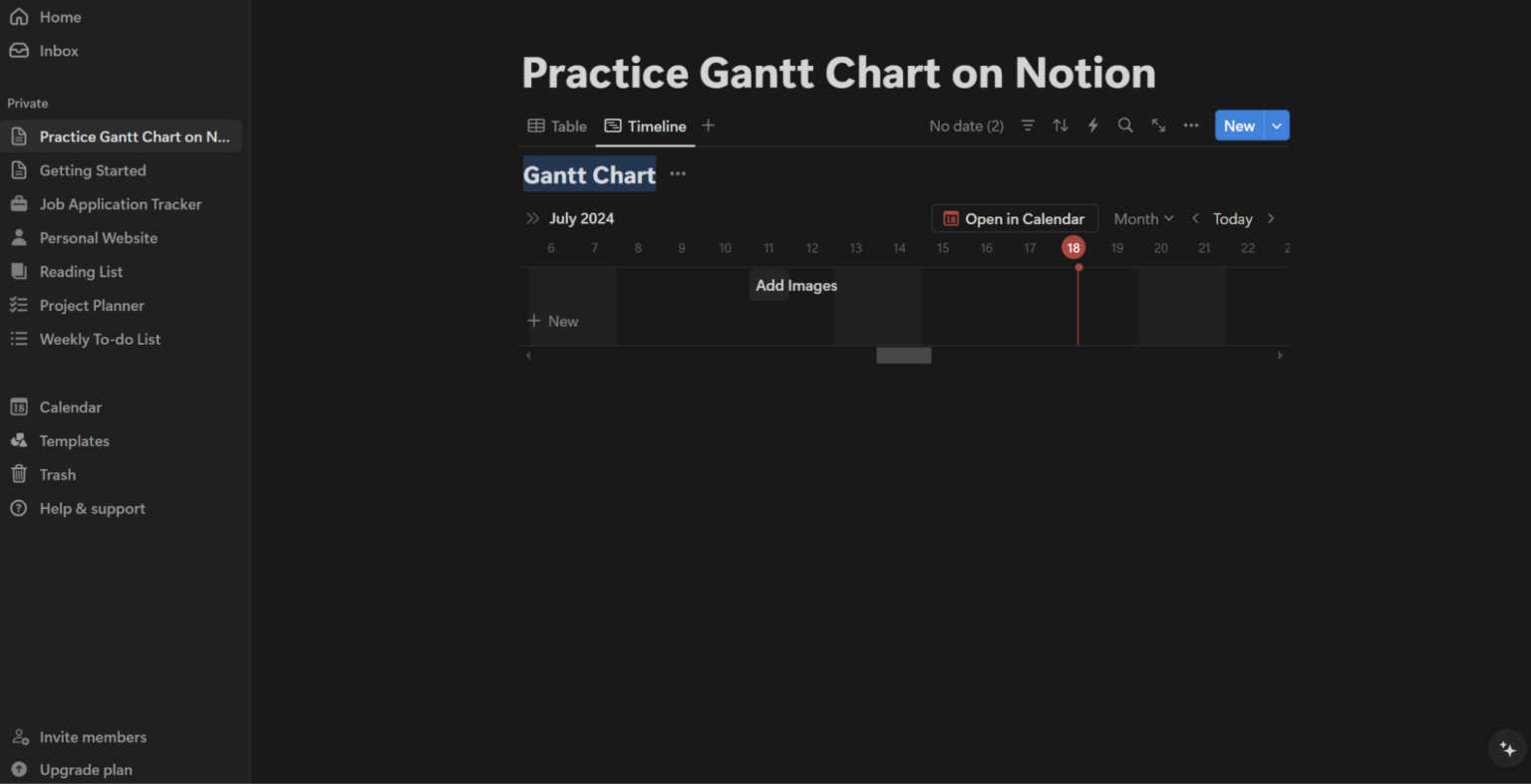Screen dimensions: 1531x784
Task: Open automations via the lightning bolt icon
Action: 1092,126
